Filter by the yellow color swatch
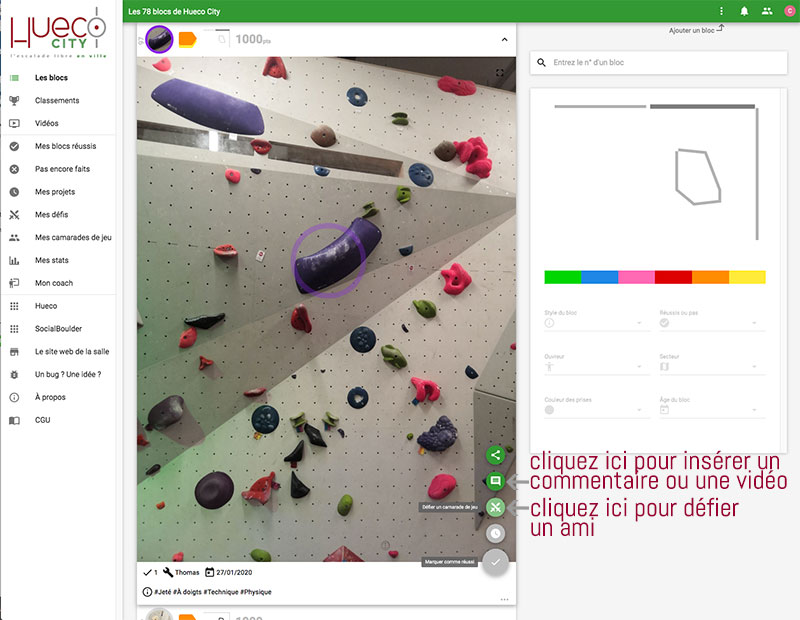This screenshot has height=620, width=800. point(747,277)
